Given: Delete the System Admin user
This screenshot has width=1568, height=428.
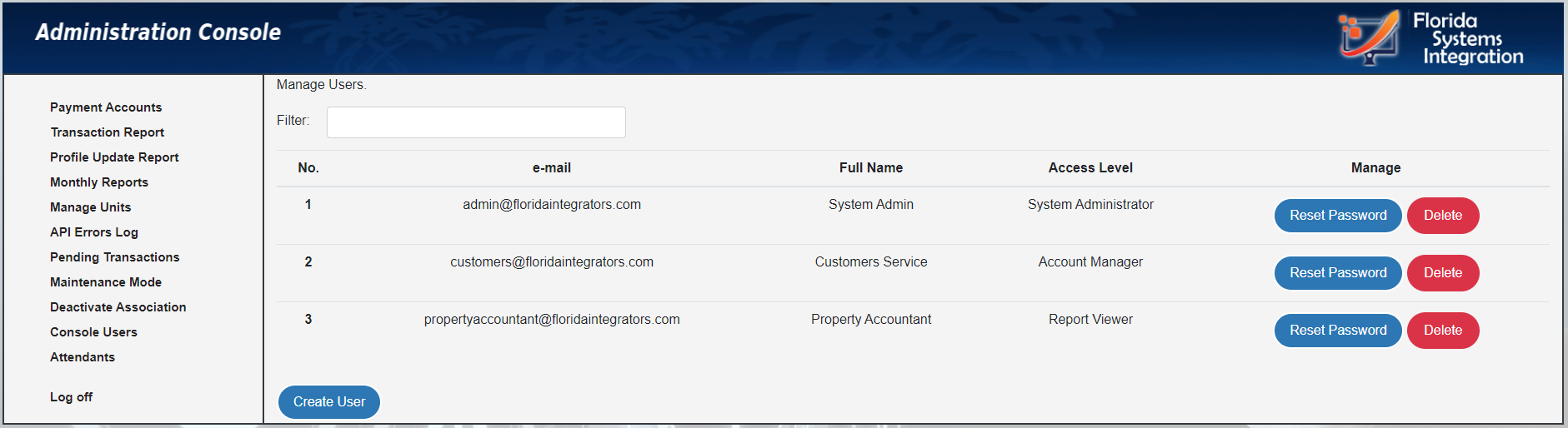Looking at the screenshot, I should pyautogui.click(x=1442, y=216).
